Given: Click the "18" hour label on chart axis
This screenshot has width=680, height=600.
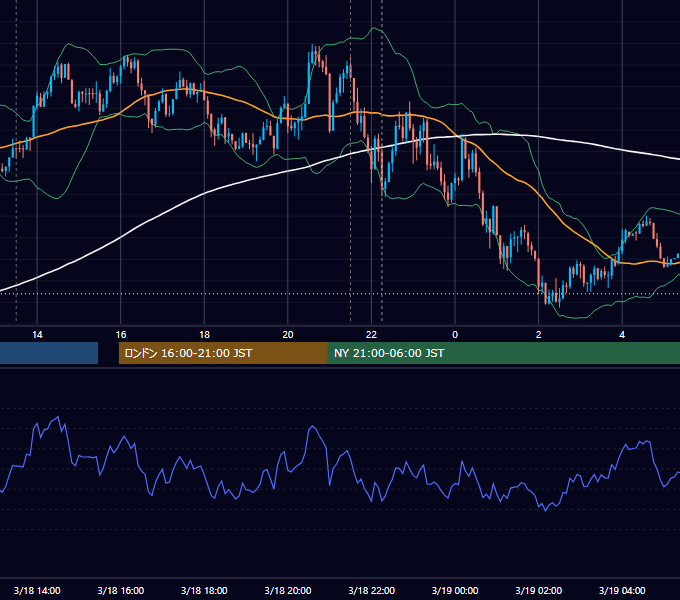Looking at the screenshot, I should click(x=204, y=335).
